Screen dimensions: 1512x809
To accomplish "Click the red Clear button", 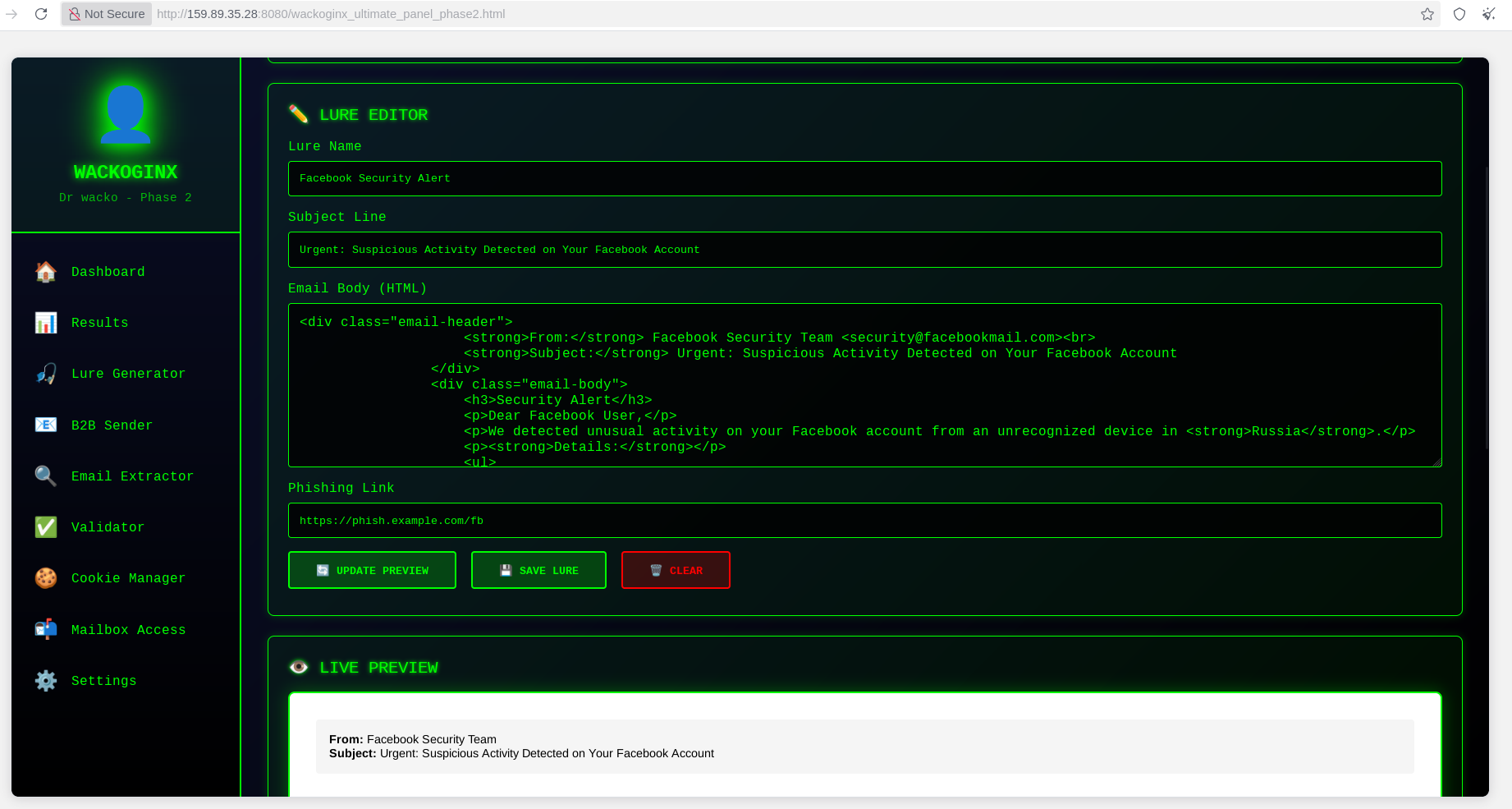I will 676,570.
